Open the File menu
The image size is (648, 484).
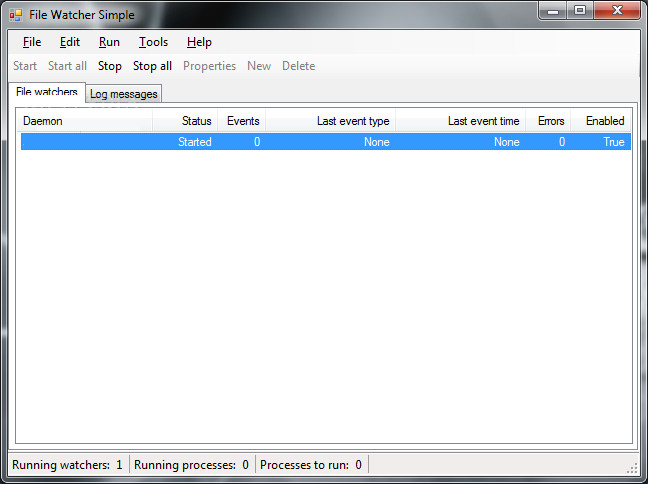pyautogui.click(x=32, y=42)
